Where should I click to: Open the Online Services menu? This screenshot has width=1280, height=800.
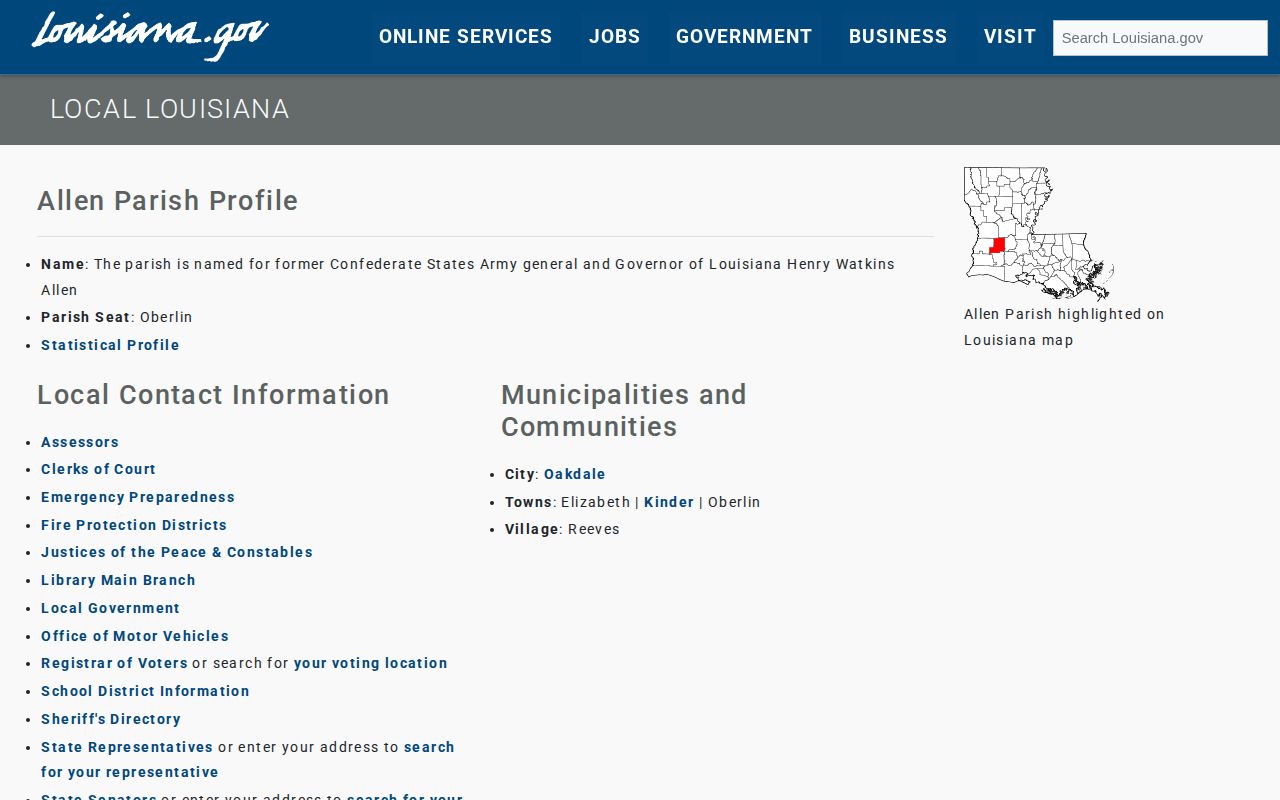[x=465, y=37]
